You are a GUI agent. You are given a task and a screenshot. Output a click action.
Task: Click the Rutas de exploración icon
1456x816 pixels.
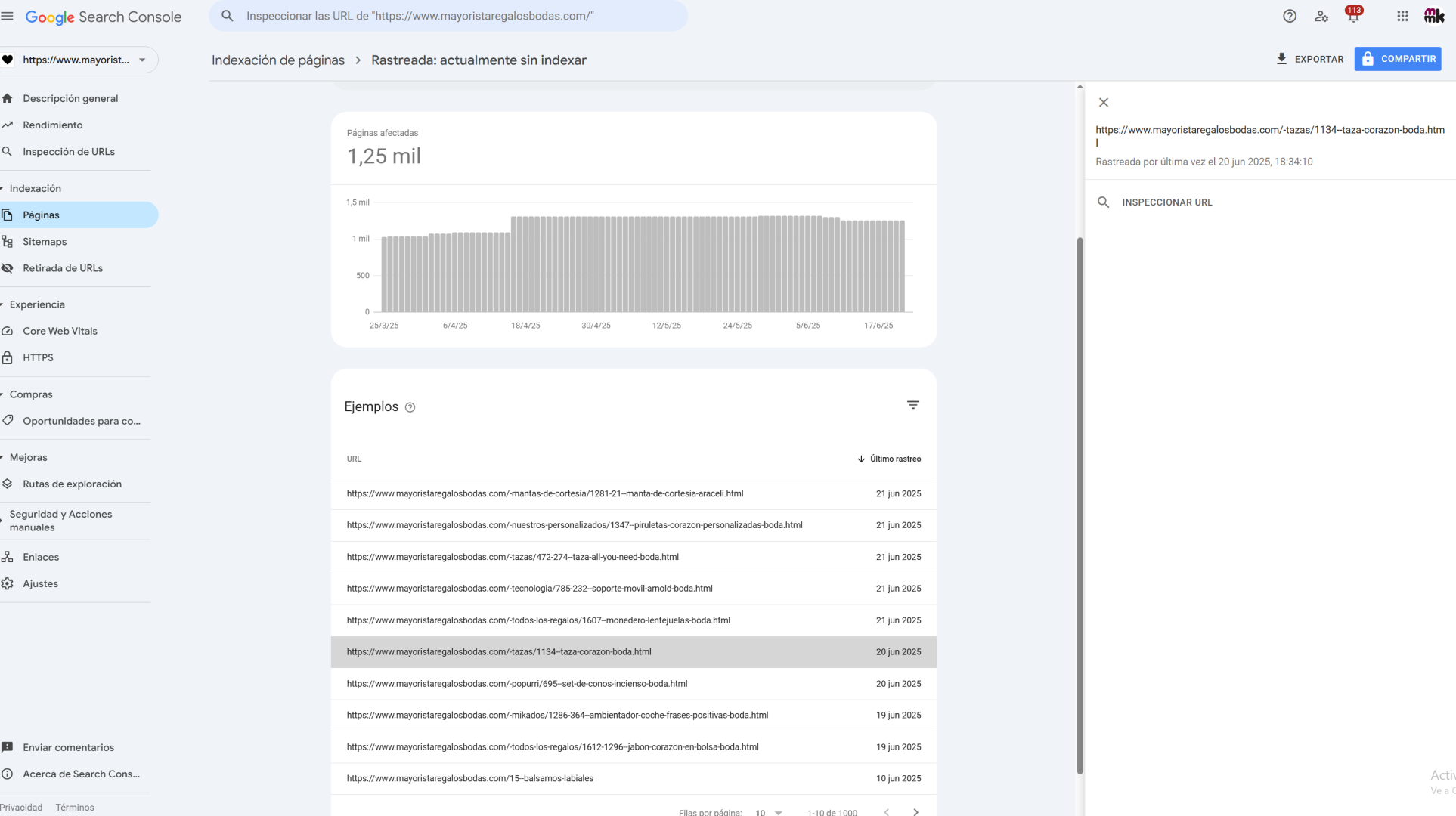(x=8, y=484)
